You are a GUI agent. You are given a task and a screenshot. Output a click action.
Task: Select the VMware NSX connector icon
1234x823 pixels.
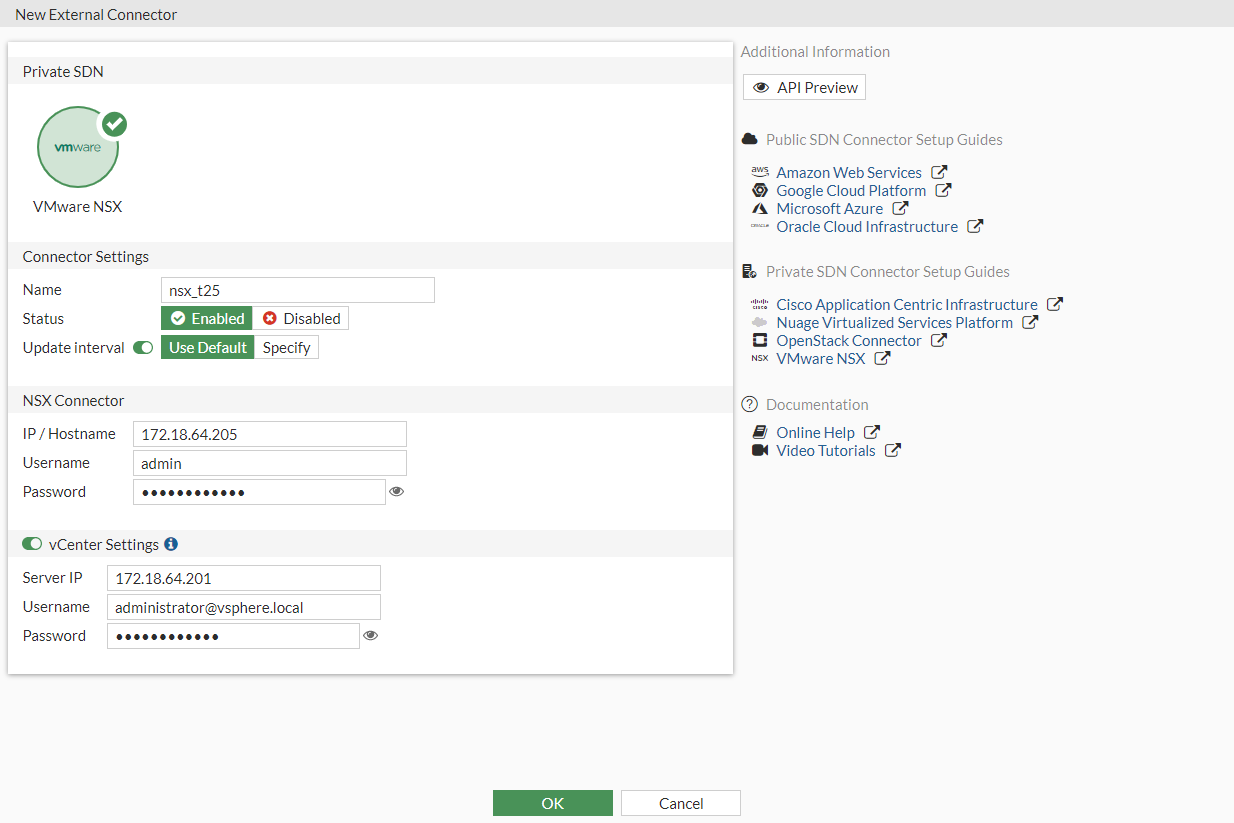pos(78,147)
